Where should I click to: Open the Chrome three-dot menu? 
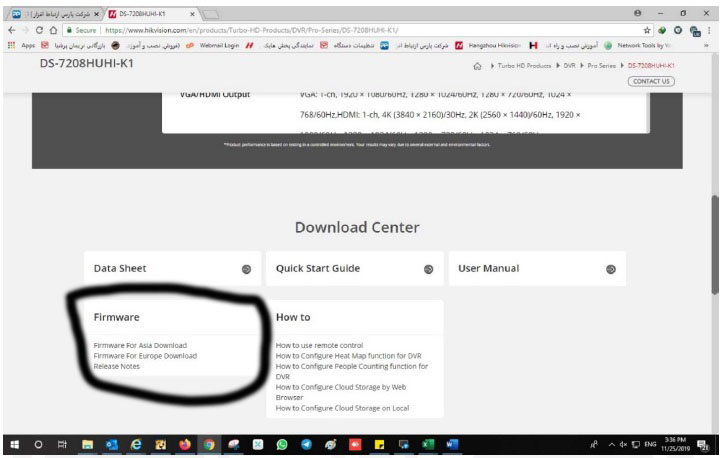(709, 30)
